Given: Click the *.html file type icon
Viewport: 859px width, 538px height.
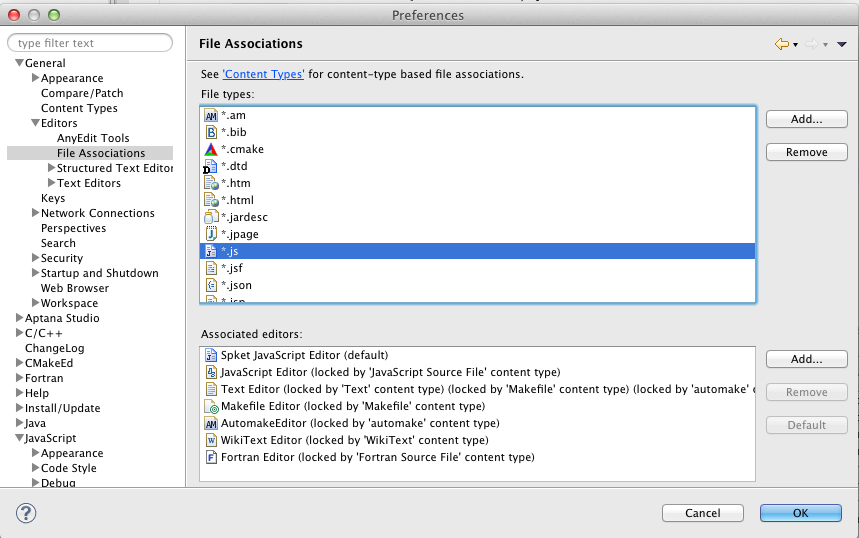Looking at the screenshot, I should 211,200.
